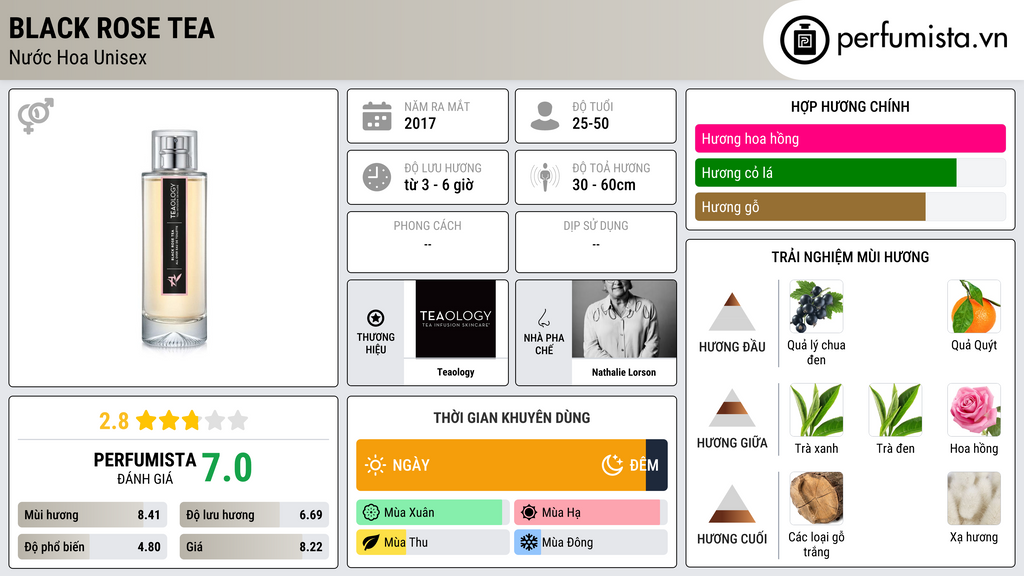
Task: Click the Nathalie Lorson perfumer photo
Action: click(x=624, y=319)
